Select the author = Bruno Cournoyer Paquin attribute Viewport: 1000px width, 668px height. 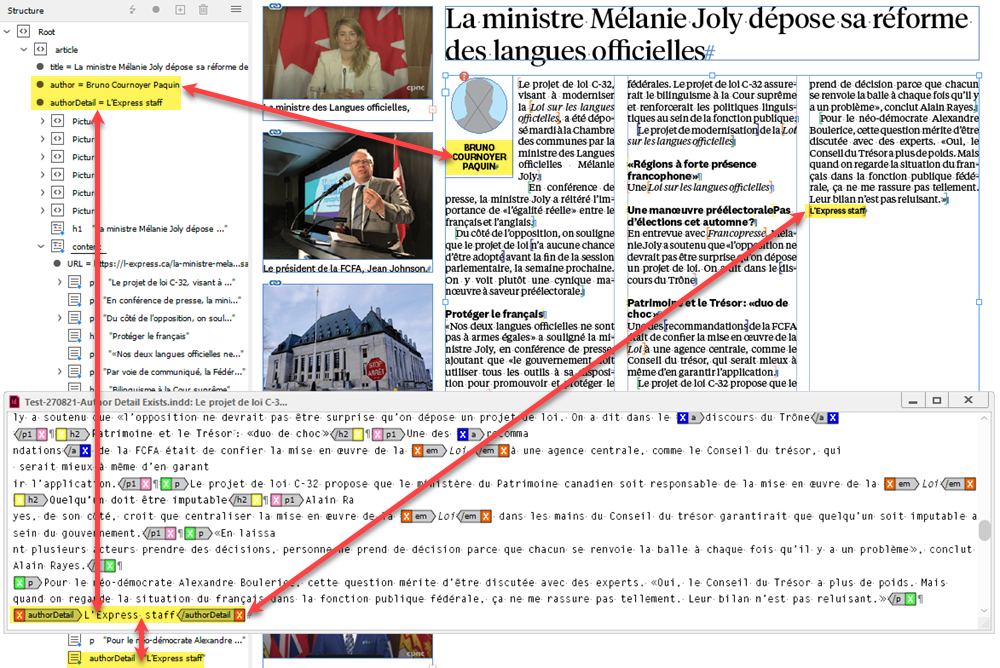107,84
